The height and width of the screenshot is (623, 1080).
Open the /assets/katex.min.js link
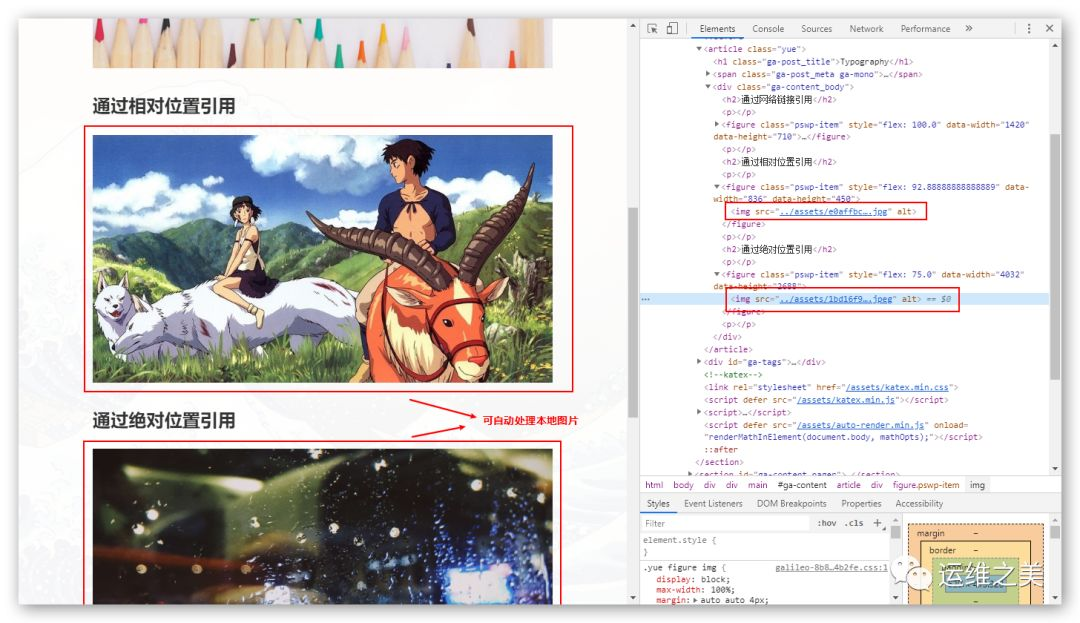pos(845,399)
